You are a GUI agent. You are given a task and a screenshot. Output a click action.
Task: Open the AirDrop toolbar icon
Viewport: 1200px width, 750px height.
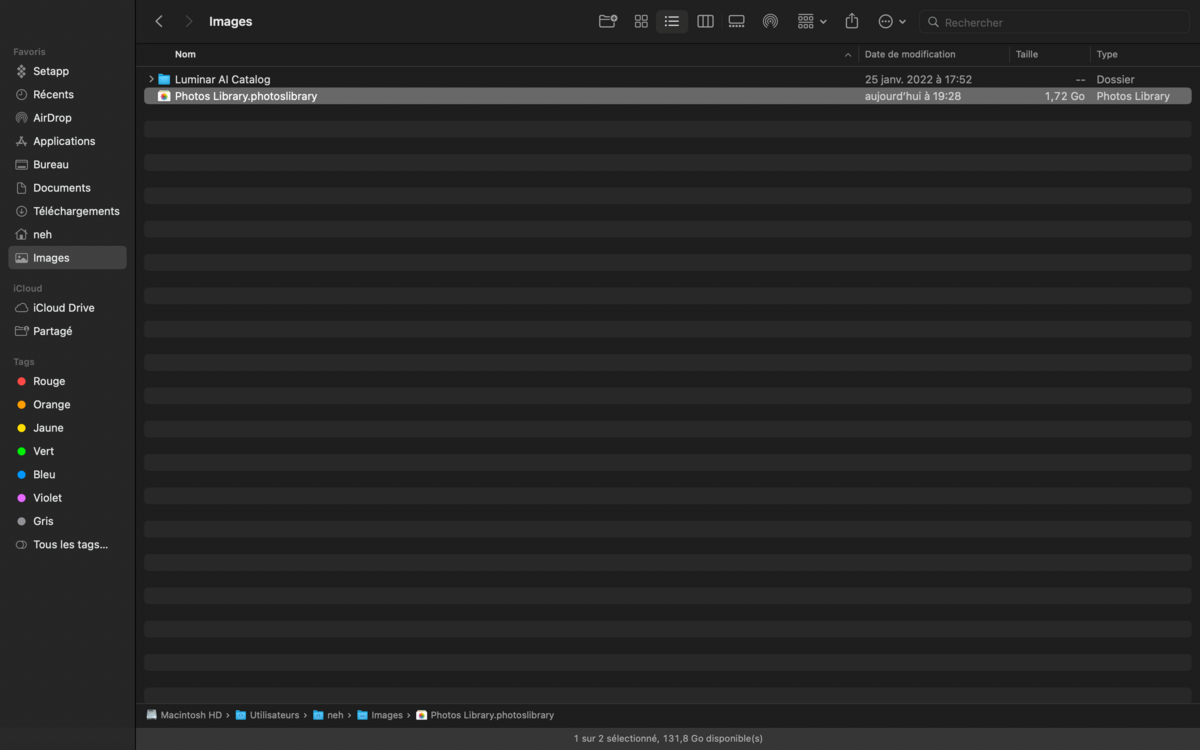(770, 21)
